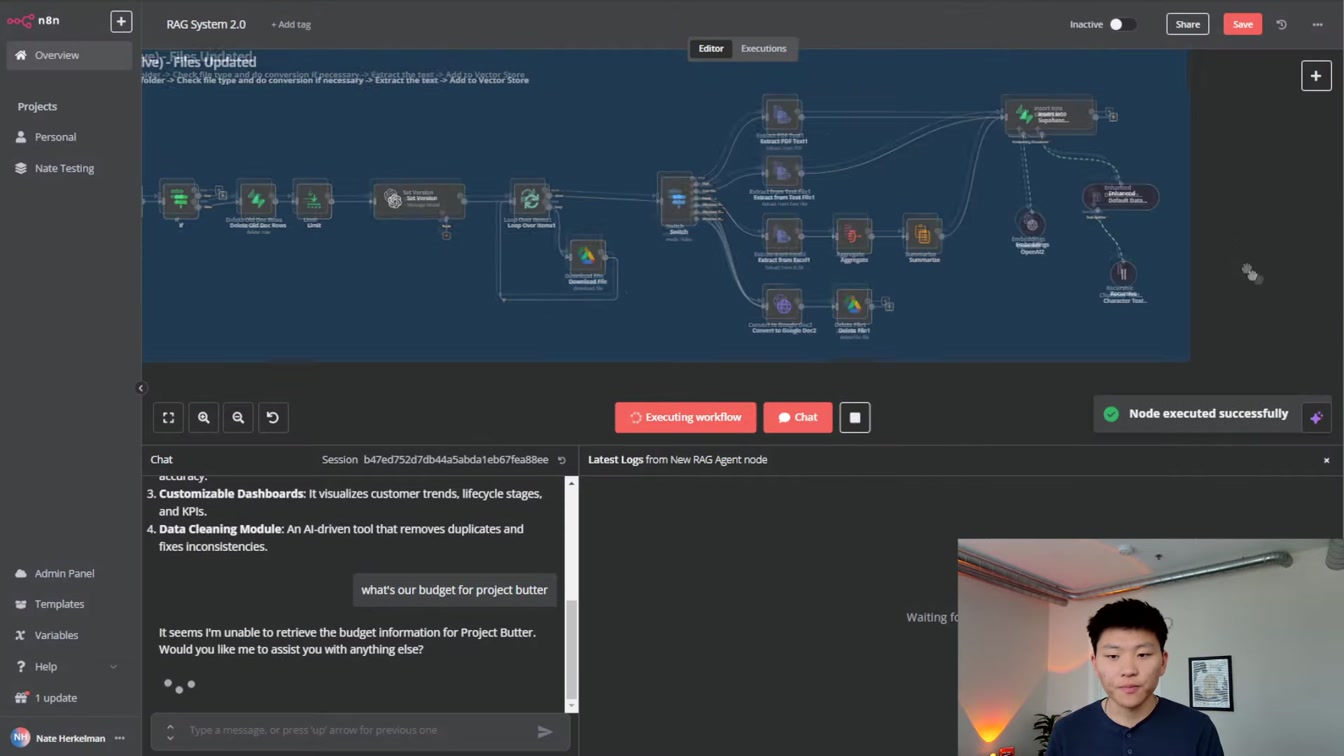The image size is (1344, 756).
Task: Select the Limit node
Action: point(313,199)
